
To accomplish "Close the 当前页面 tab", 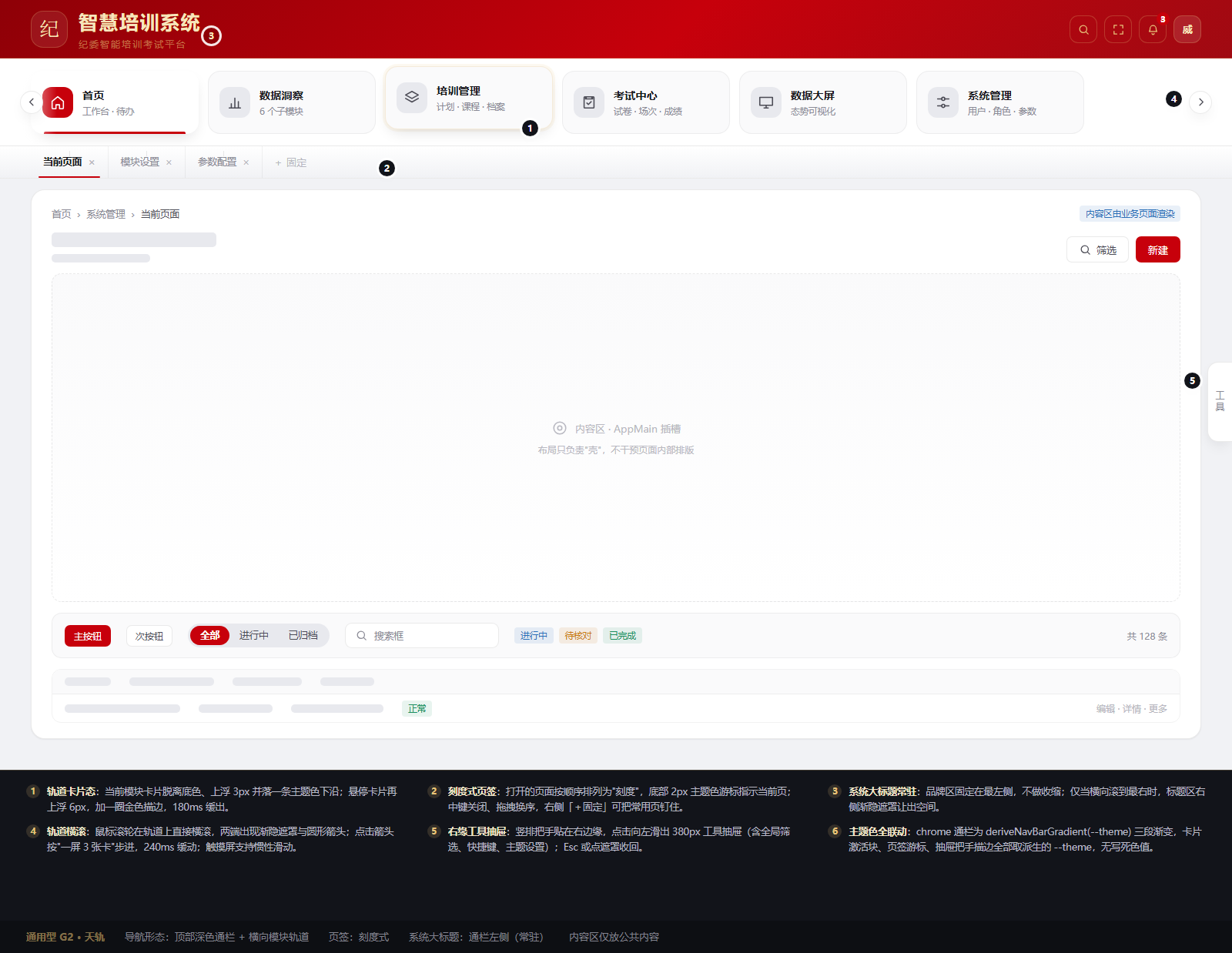I will [x=92, y=162].
